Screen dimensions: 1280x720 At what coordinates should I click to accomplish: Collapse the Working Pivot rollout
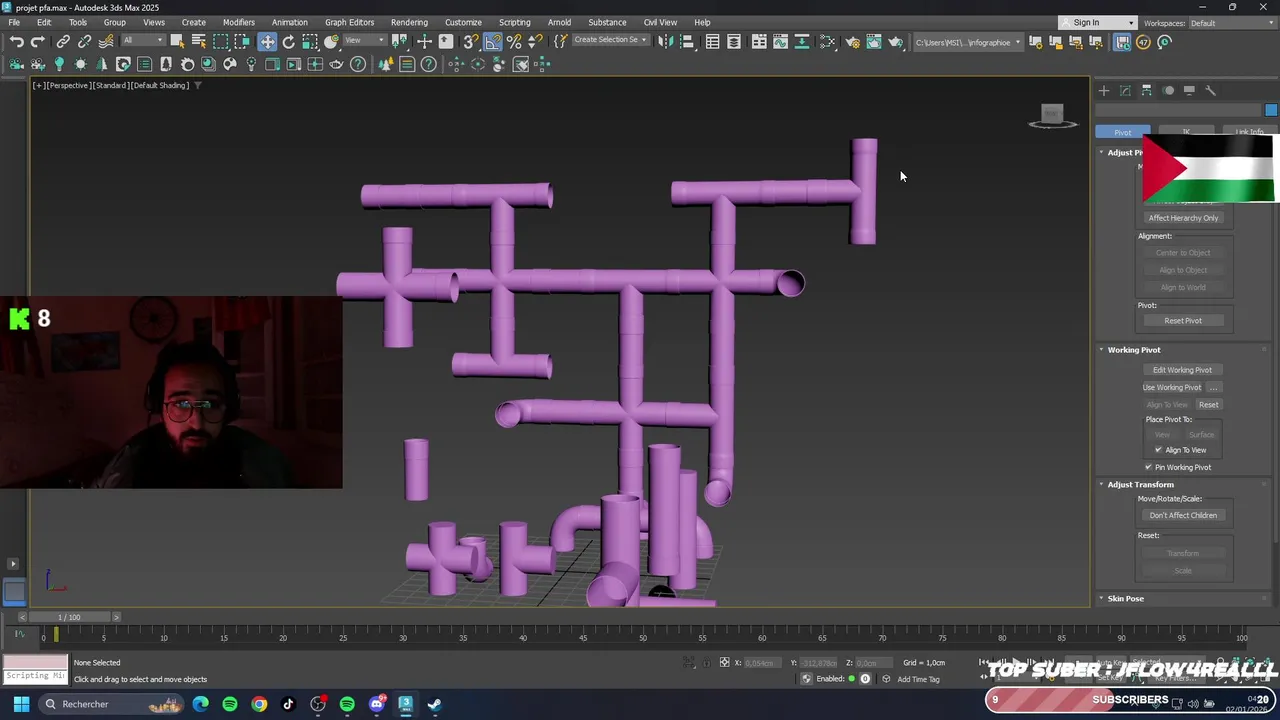pos(1133,350)
